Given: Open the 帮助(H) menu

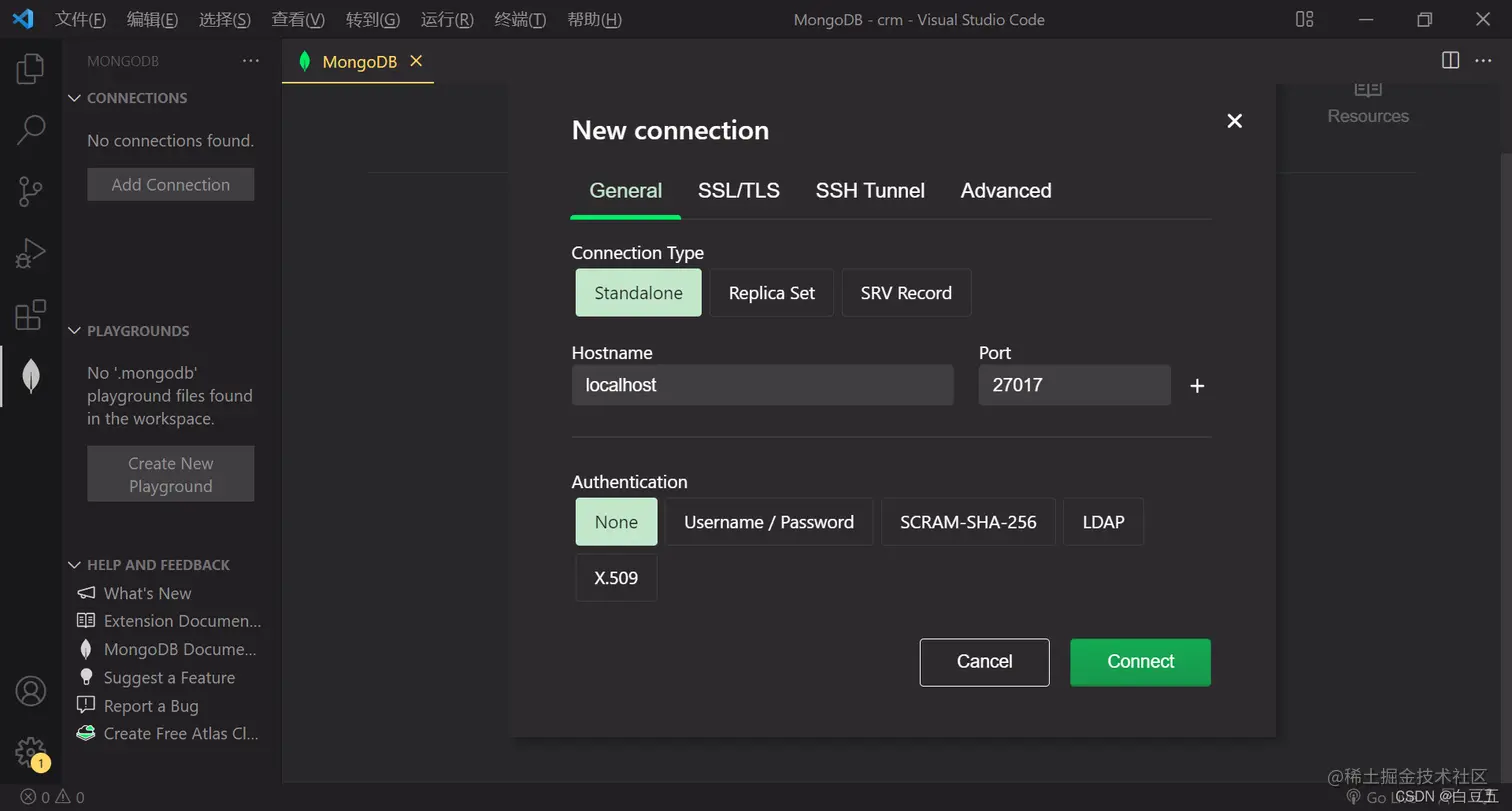Looking at the screenshot, I should pyautogui.click(x=594, y=19).
